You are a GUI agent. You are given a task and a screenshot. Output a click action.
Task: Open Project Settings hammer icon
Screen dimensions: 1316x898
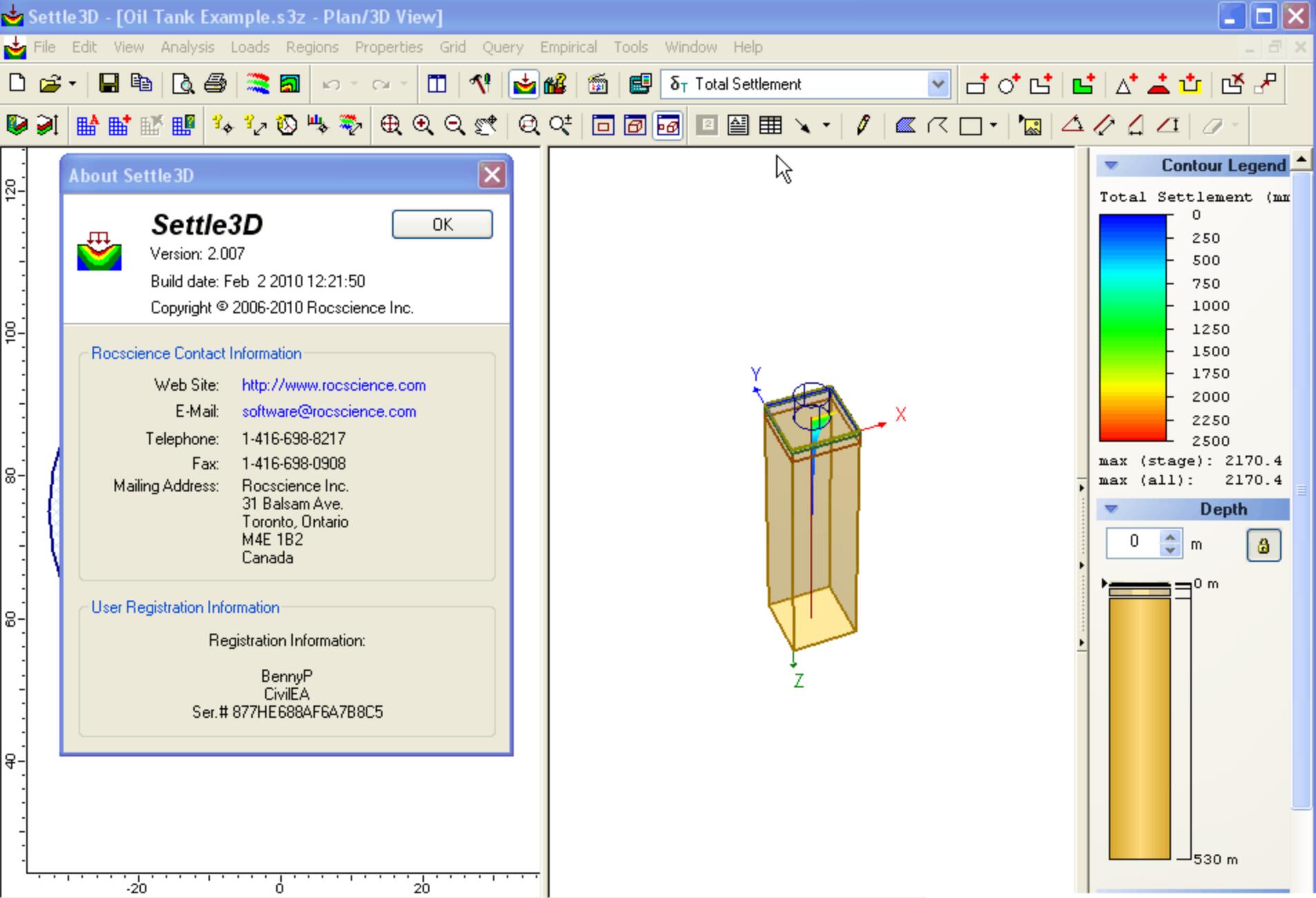click(480, 84)
